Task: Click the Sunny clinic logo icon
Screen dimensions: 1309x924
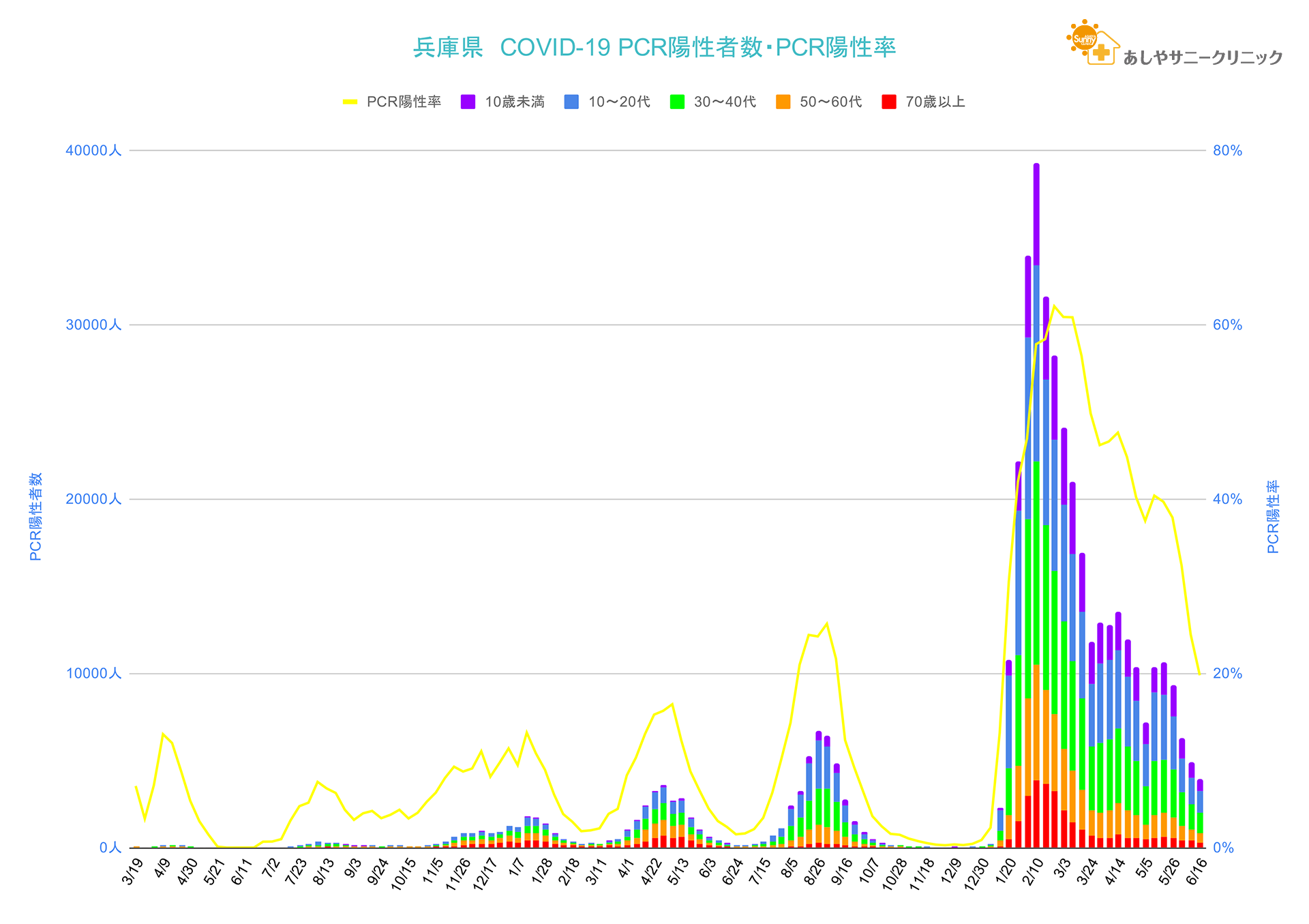Action: [x=1092, y=43]
